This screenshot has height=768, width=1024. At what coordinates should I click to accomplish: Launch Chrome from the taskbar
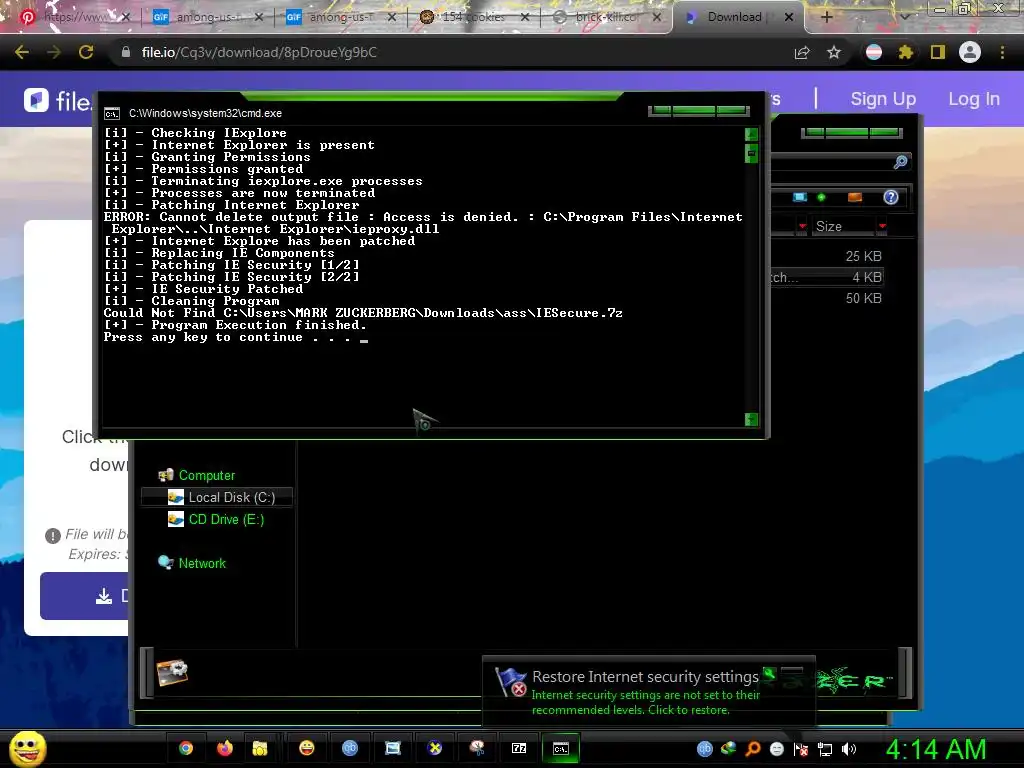tap(186, 748)
